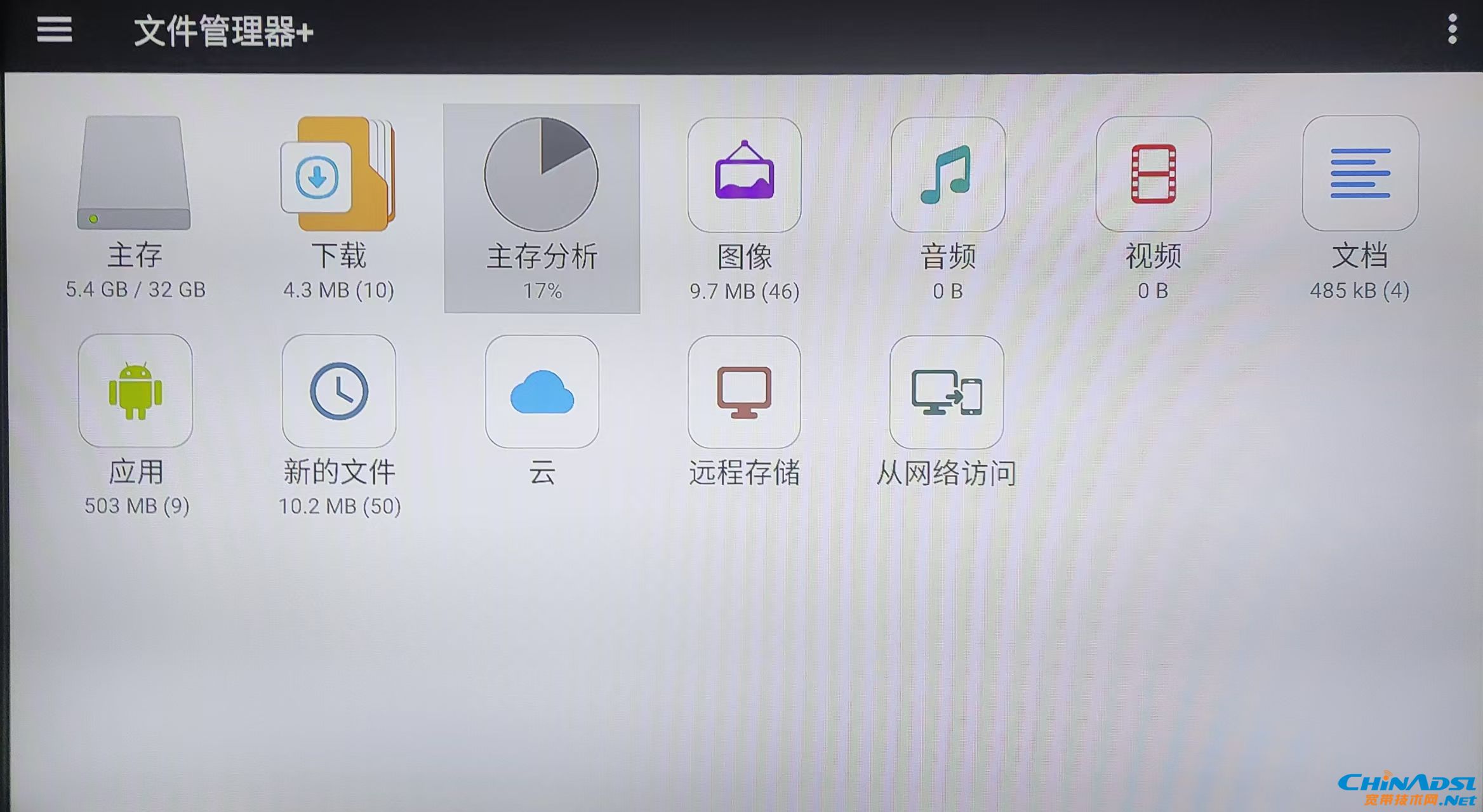Open 主存分析 storage analysis pie chart
The width and height of the screenshot is (1483, 812).
(542, 174)
